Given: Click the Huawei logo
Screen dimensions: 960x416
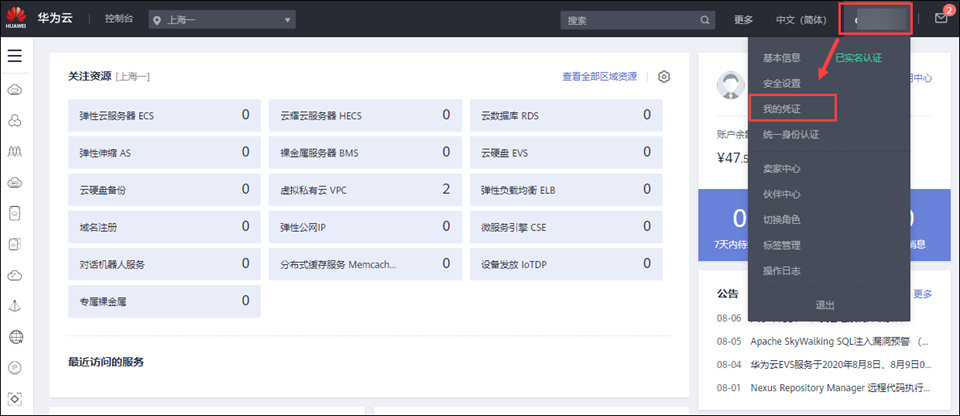Looking at the screenshot, I should click(x=17, y=19).
